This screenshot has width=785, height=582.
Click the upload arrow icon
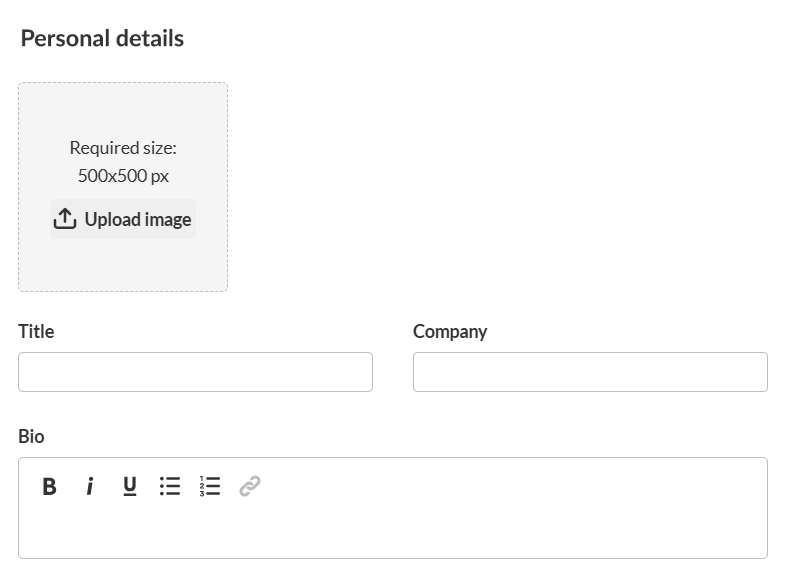click(65, 219)
